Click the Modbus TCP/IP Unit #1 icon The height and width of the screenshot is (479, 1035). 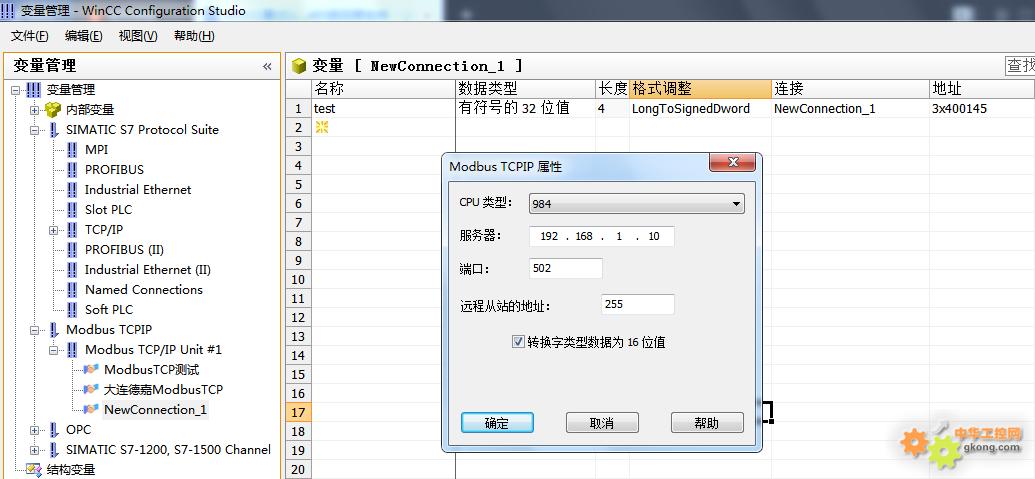(73, 350)
